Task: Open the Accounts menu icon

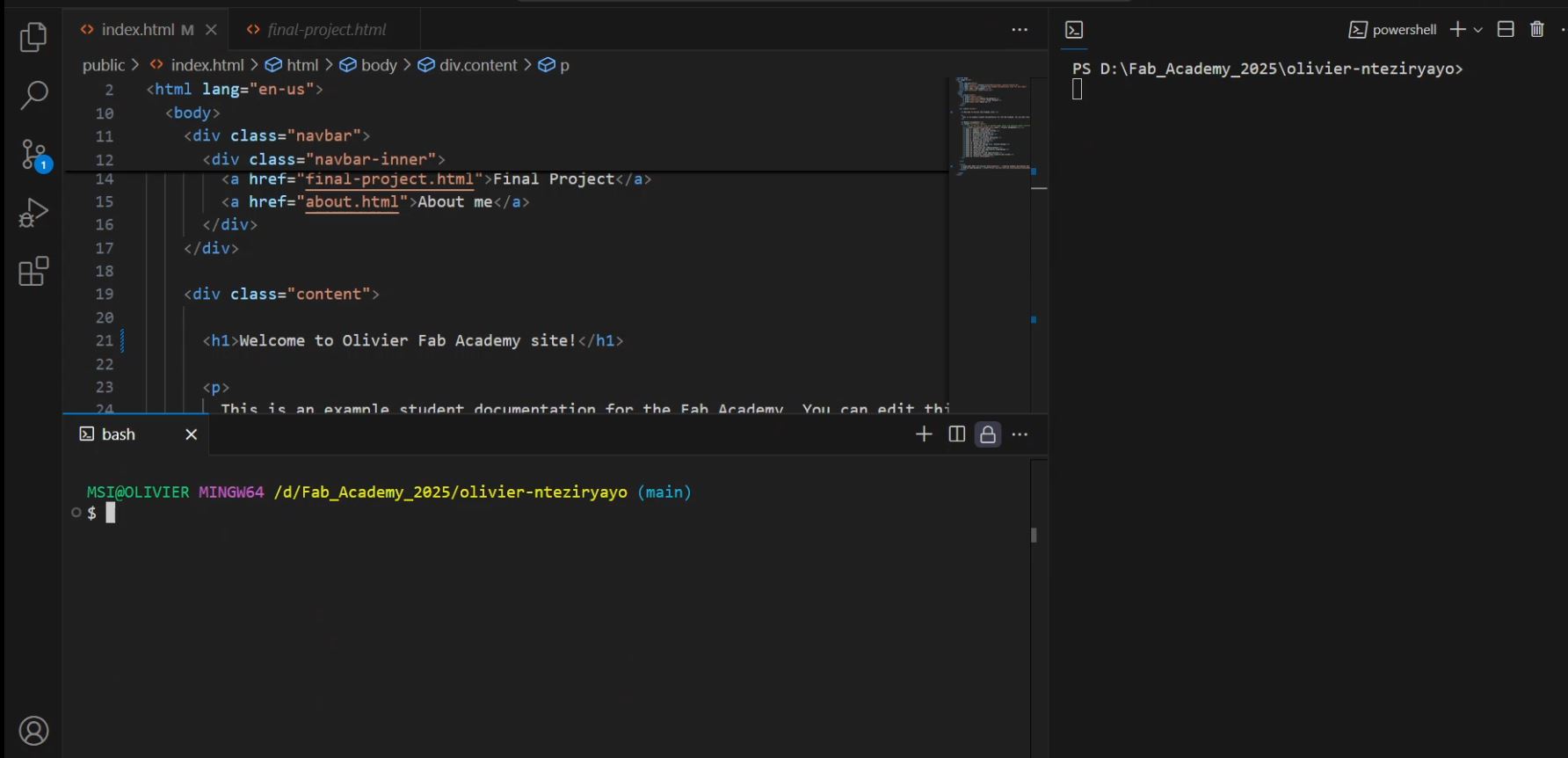Action: [x=33, y=731]
